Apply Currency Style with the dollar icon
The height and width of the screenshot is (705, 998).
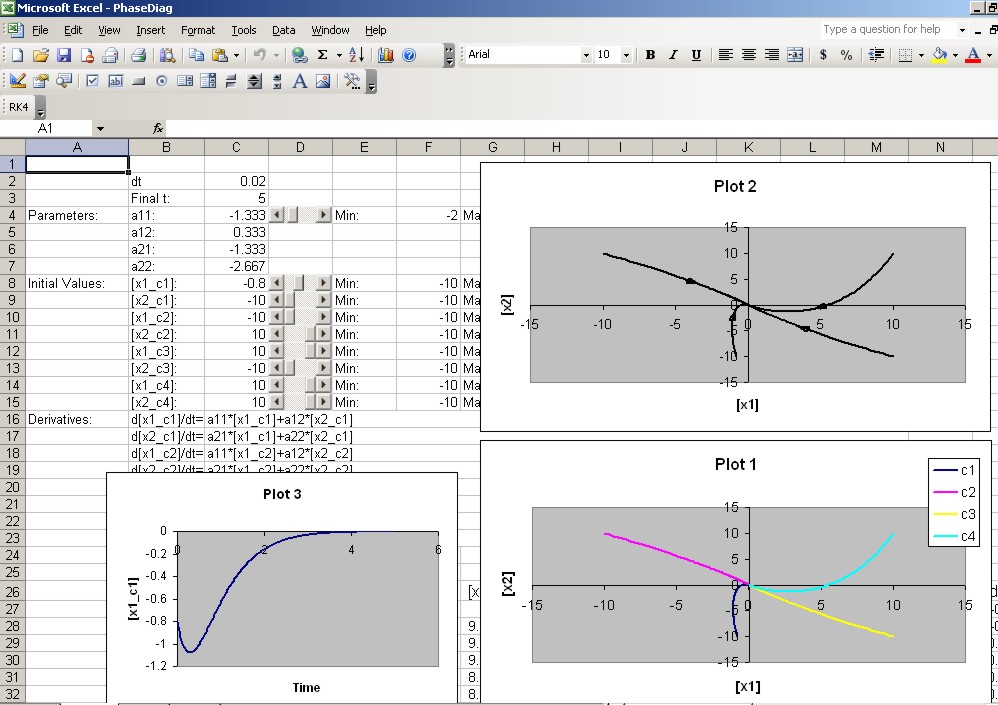(823, 55)
